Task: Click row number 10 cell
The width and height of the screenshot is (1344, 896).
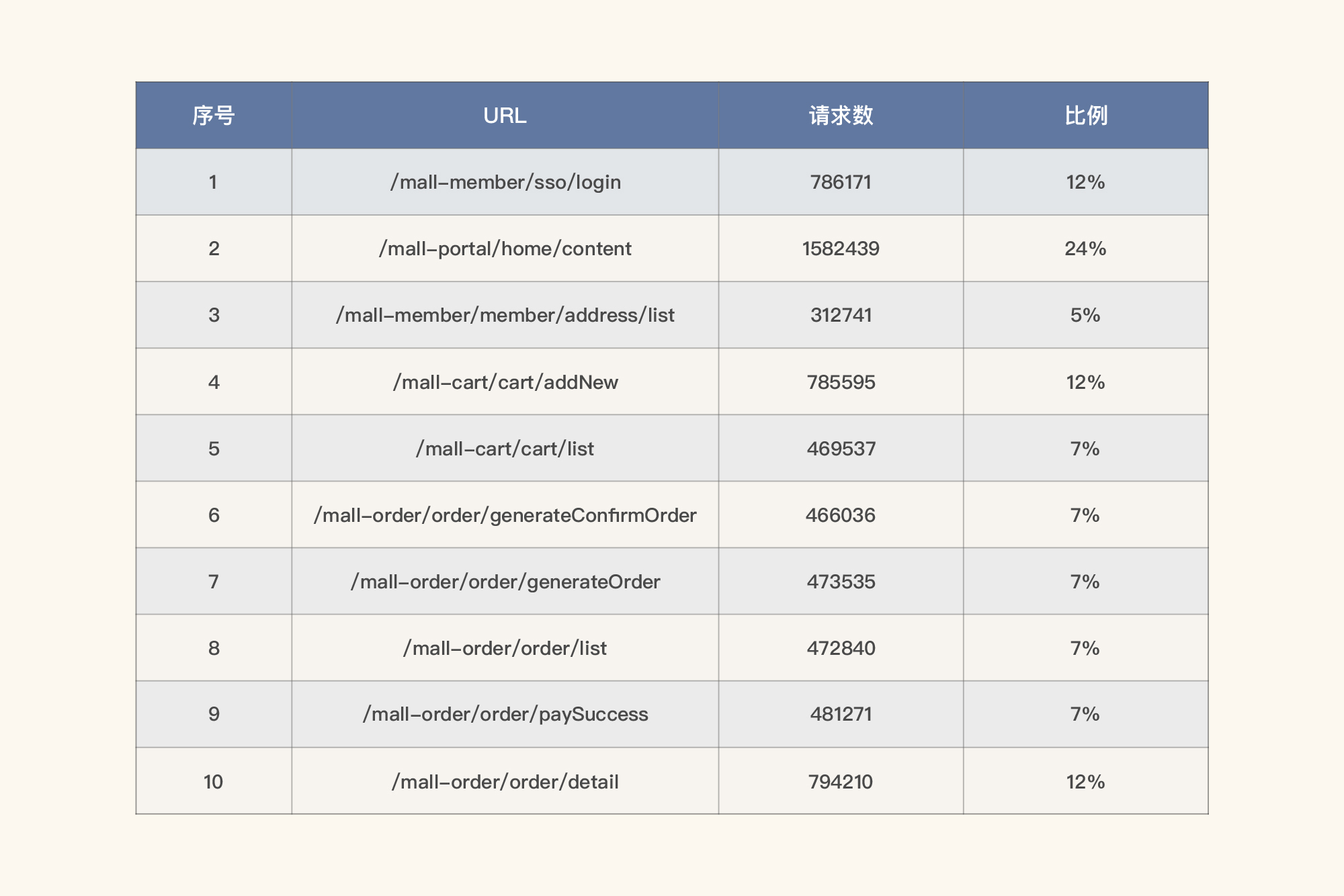Action: (213, 782)
